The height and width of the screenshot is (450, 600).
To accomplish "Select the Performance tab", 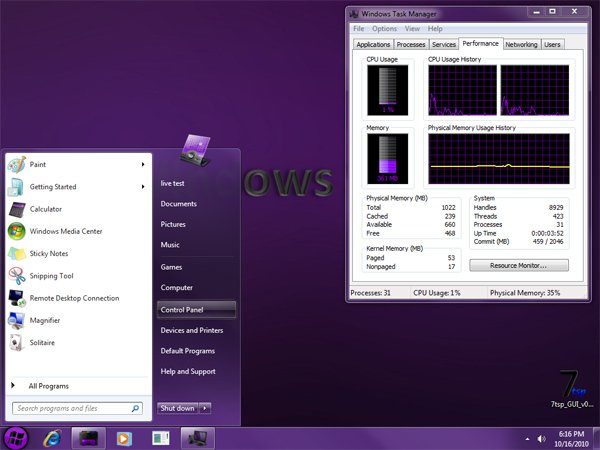I will 481,44.
